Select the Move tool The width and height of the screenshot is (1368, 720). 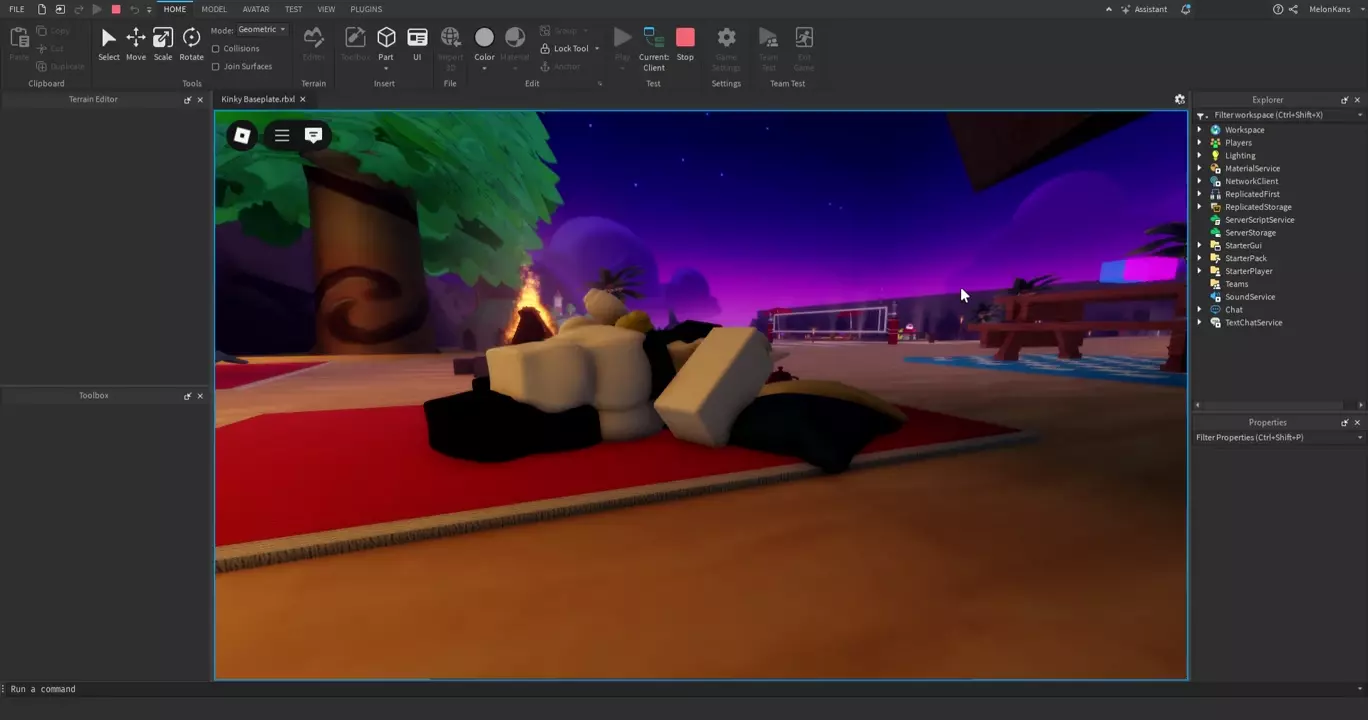coord(135,44)
